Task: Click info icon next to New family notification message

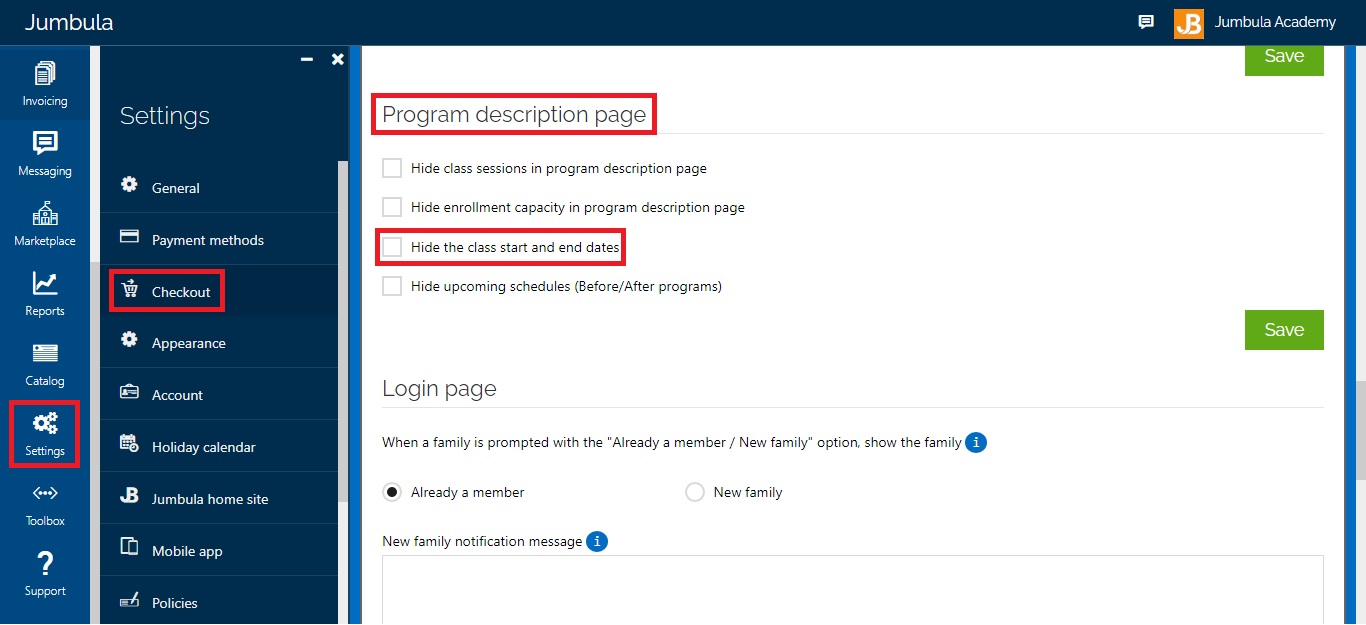Action: [x=597, y=541]
